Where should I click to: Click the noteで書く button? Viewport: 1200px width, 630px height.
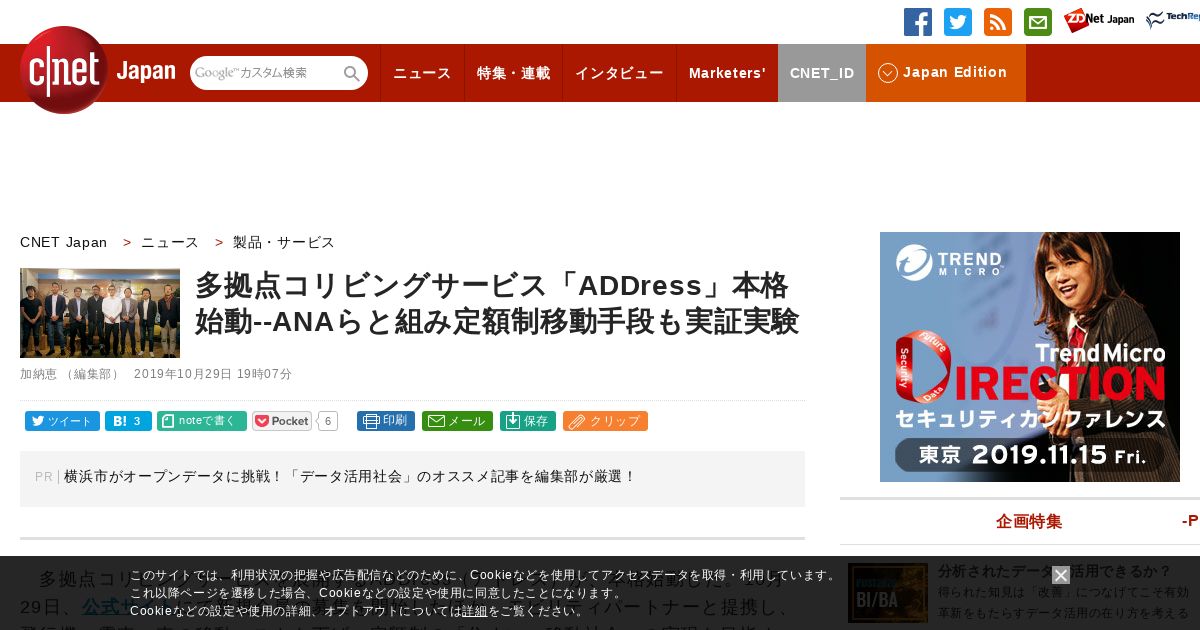pos(202,421)
